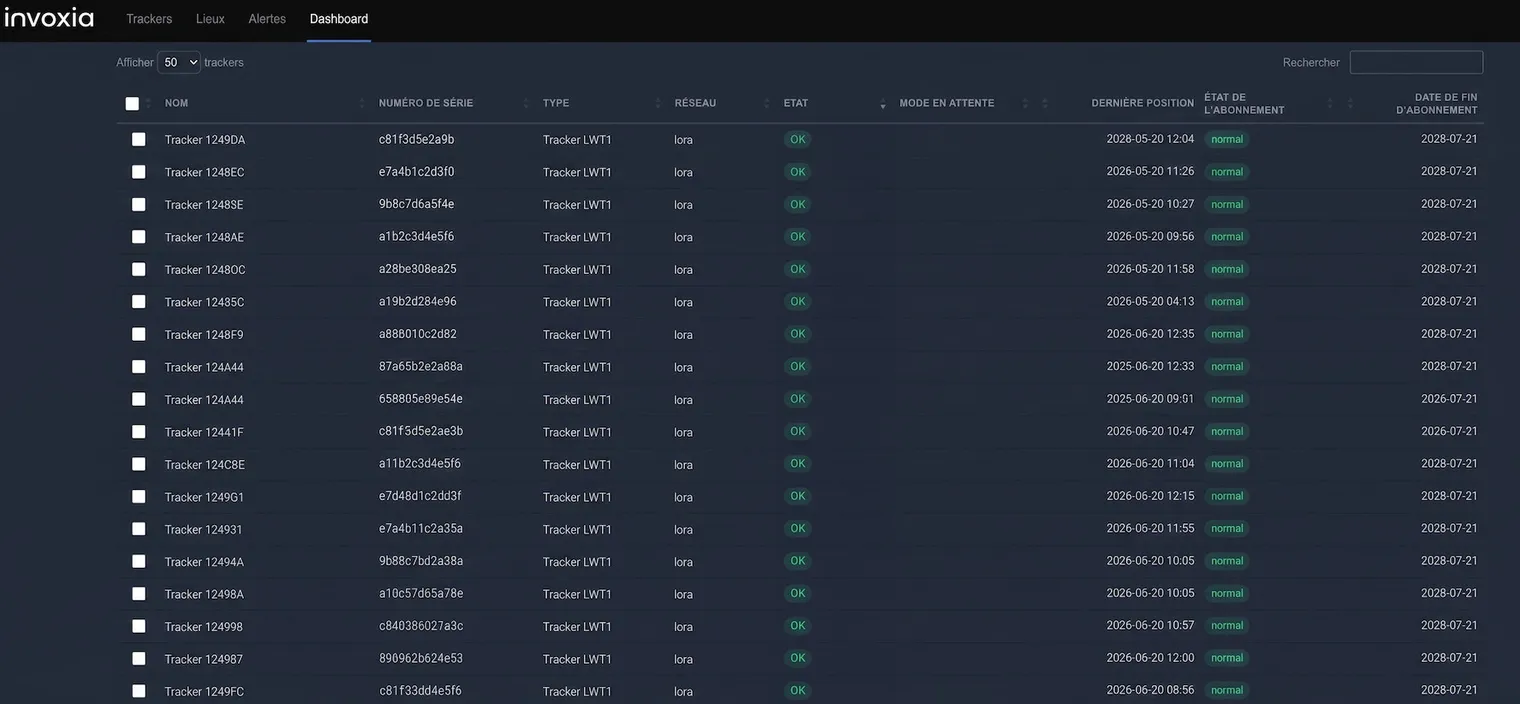
Task: Click serial number 890962b624e53
Action: point(421,658)
